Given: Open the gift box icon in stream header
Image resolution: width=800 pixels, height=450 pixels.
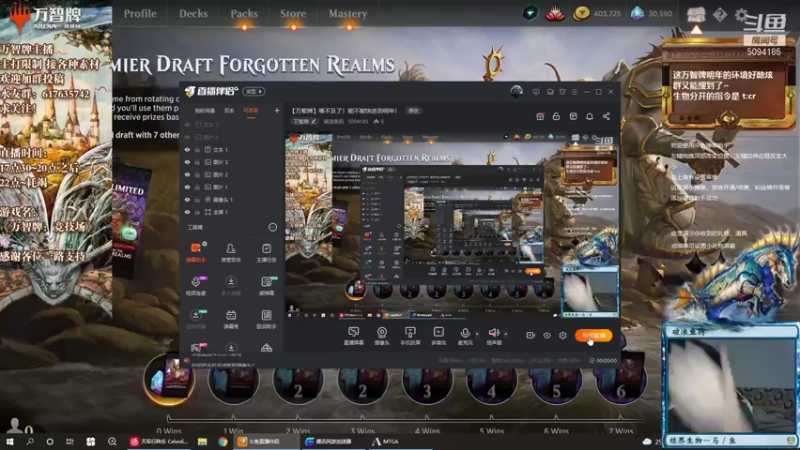Looking at the screenshot, I should (x=540, y=116).
